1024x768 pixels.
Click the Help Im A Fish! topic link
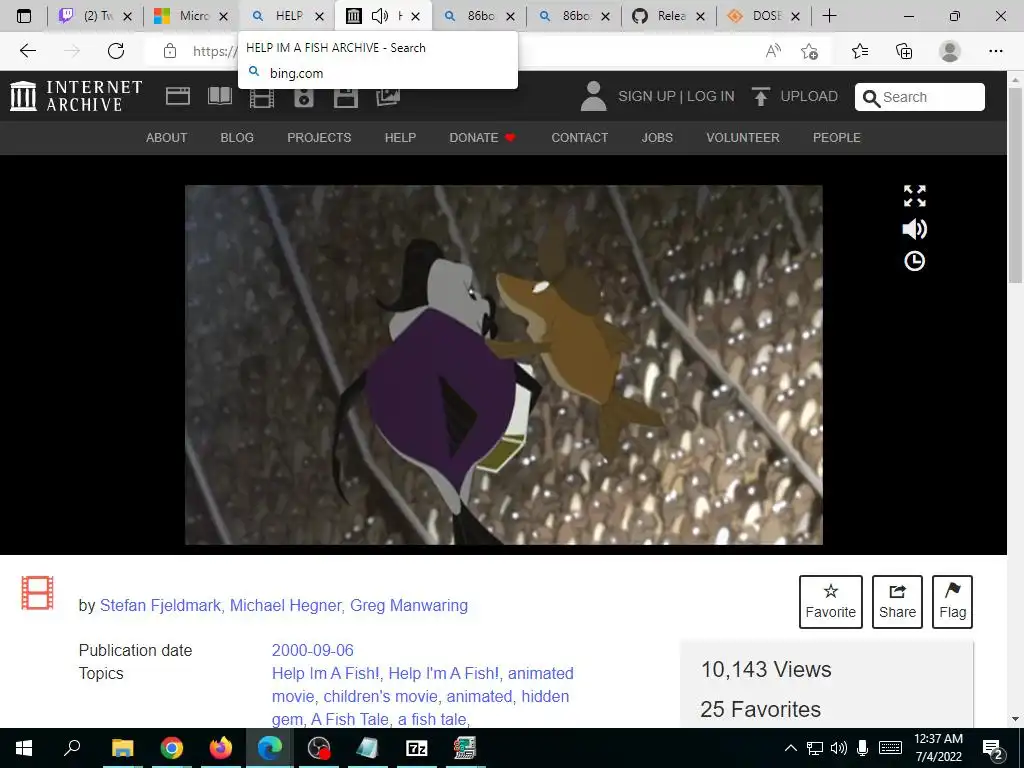(325, 673)
